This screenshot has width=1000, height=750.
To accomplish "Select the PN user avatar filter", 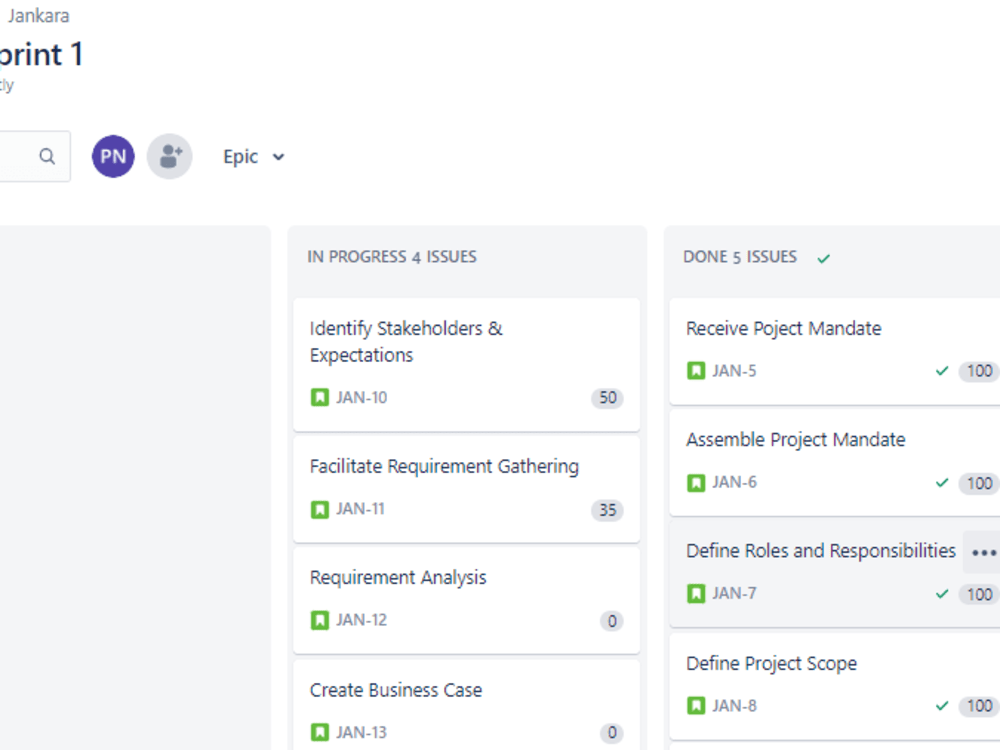I will (113, 156).
